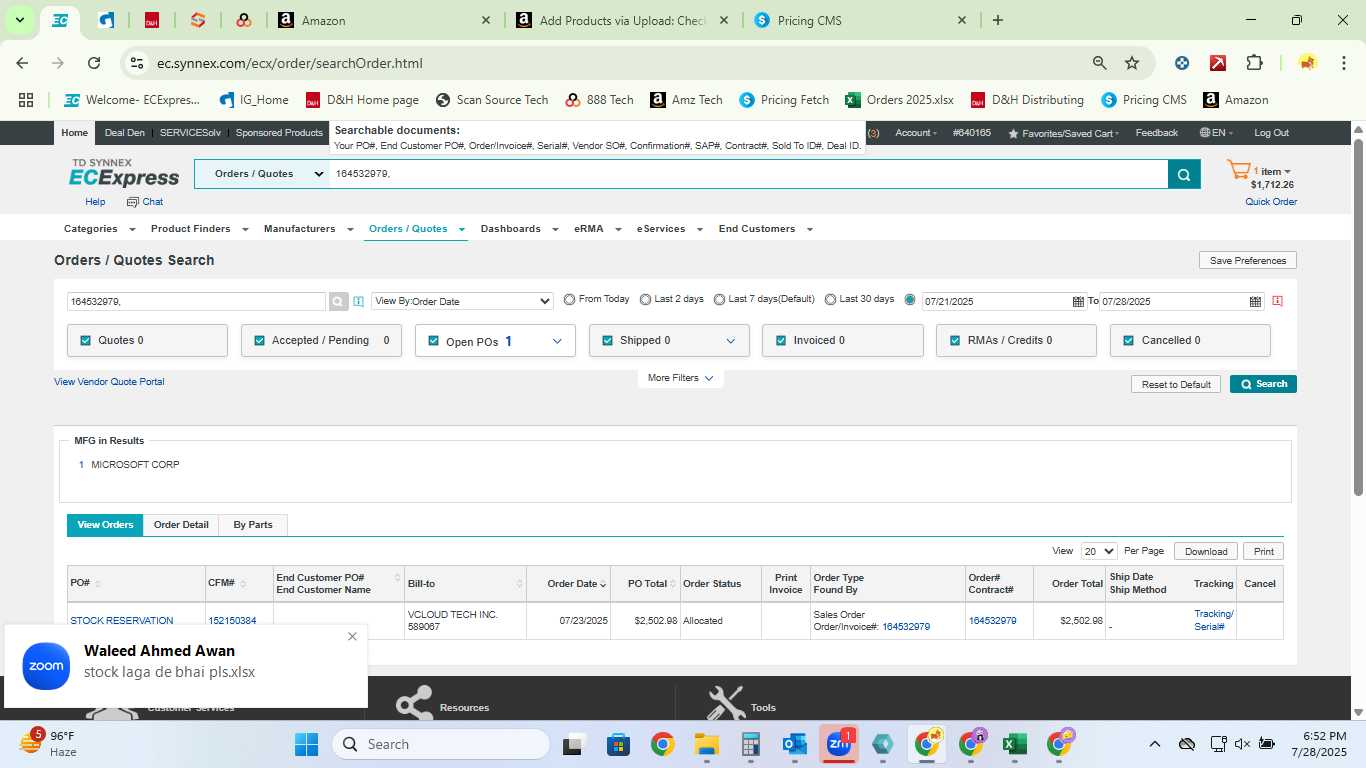Switch to Pricing CMS browser tab
The image size is (1366, 768).
point(861,20)
